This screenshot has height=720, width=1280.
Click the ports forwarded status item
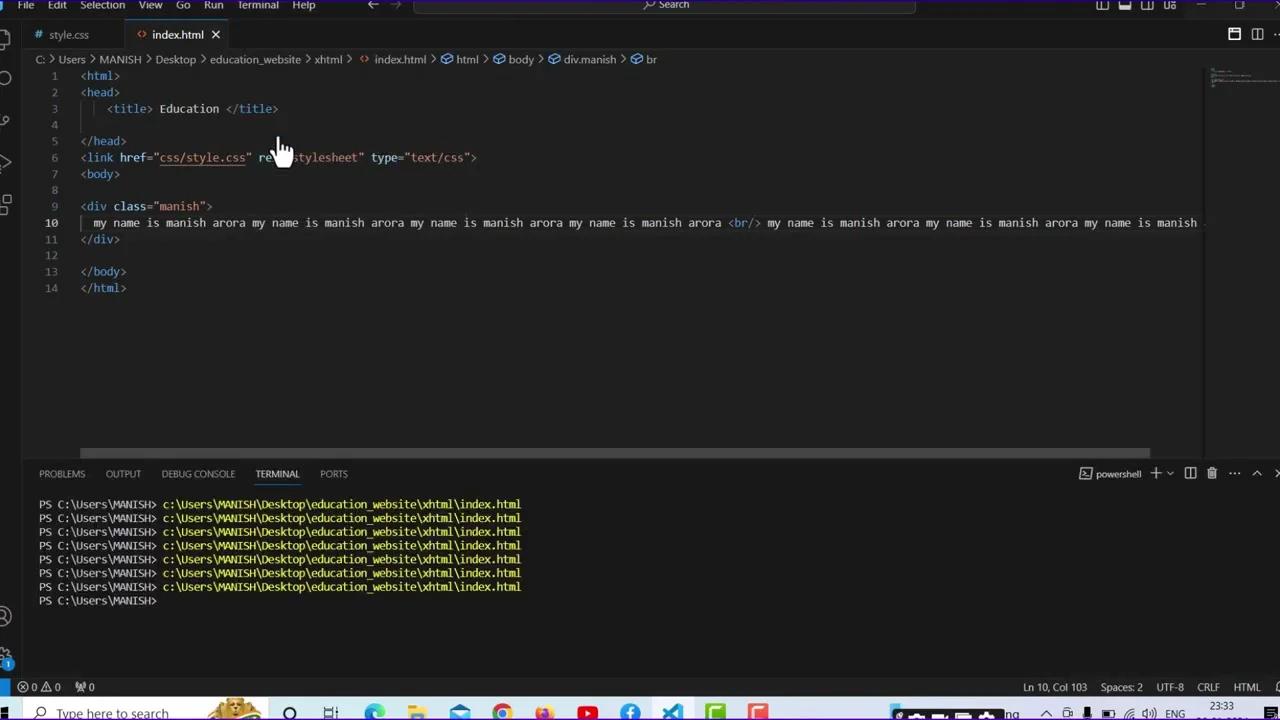click(x=85, y=687)
